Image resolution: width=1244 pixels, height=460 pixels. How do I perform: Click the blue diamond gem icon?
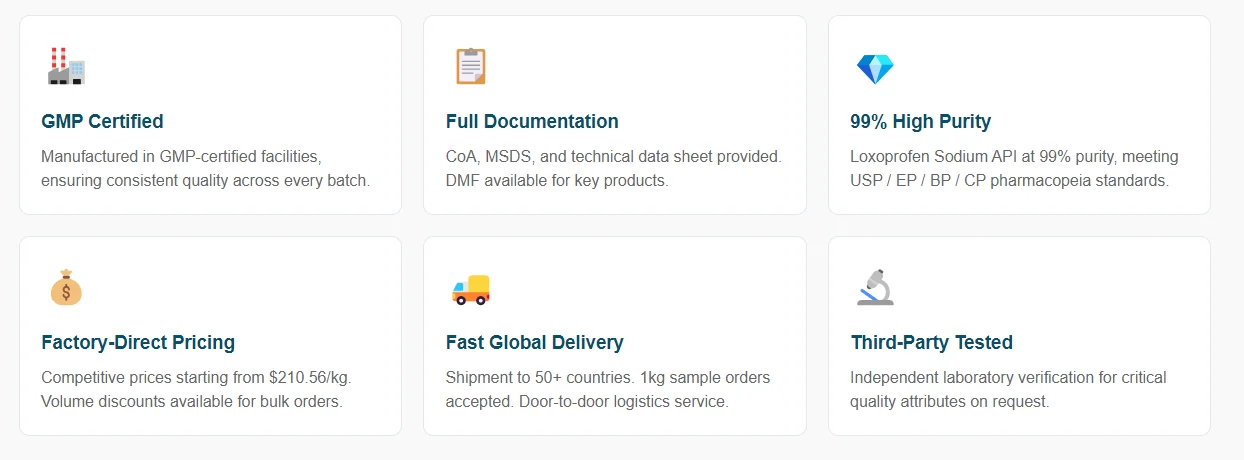[875, 68]
